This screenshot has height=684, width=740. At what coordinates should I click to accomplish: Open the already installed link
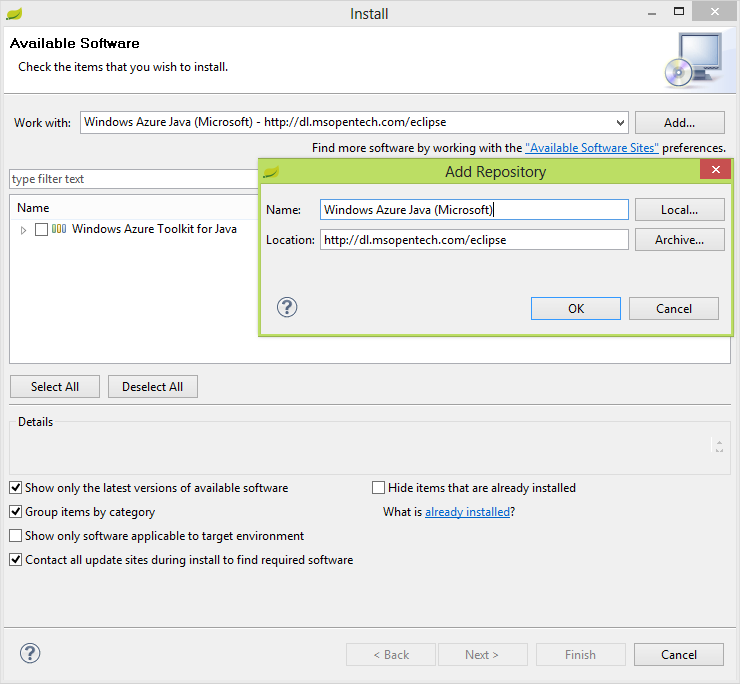click(467, 512)
